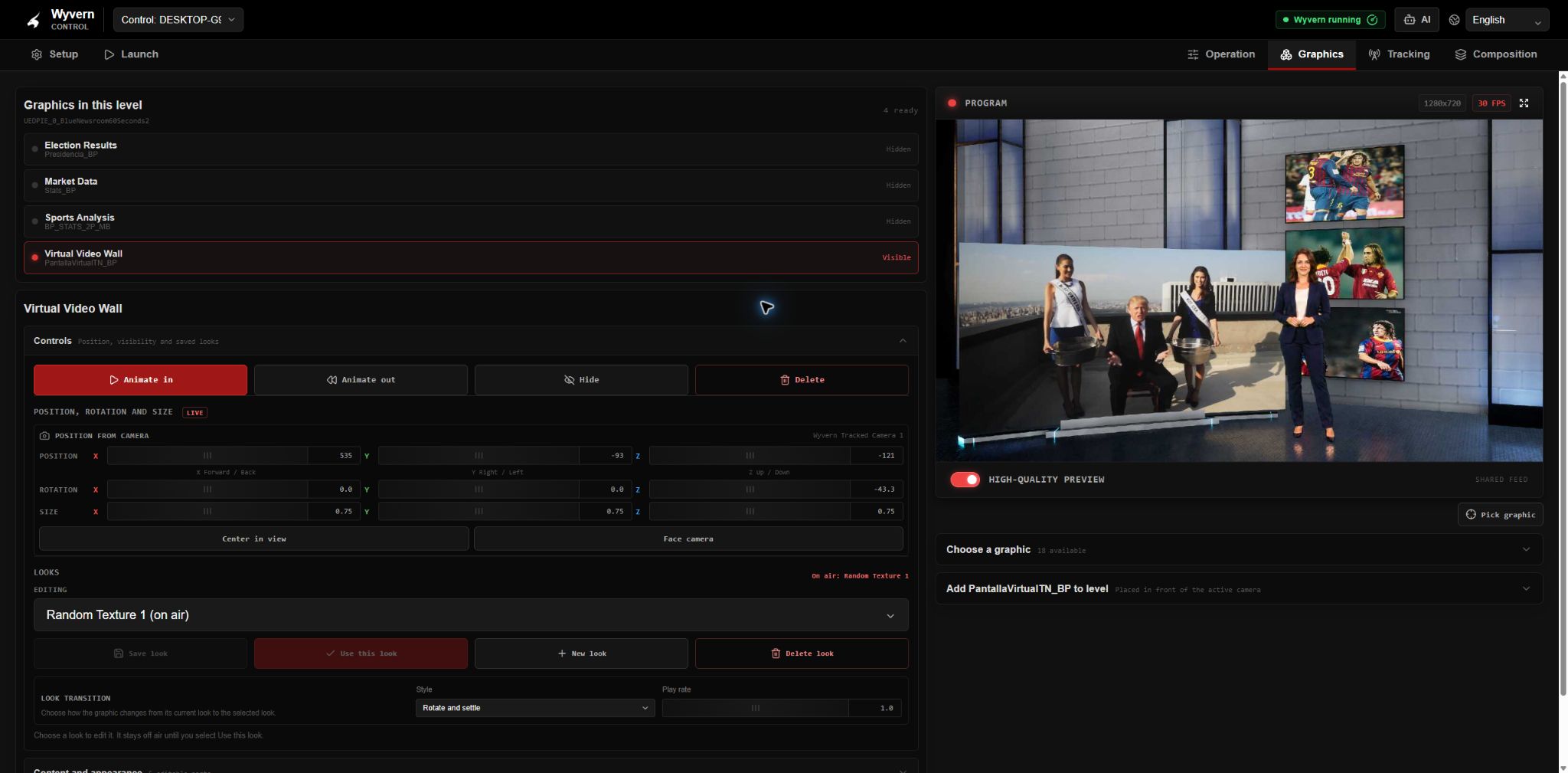Click the Use this look button
This screenshot has height=773, width=1568.
[361, 653]
